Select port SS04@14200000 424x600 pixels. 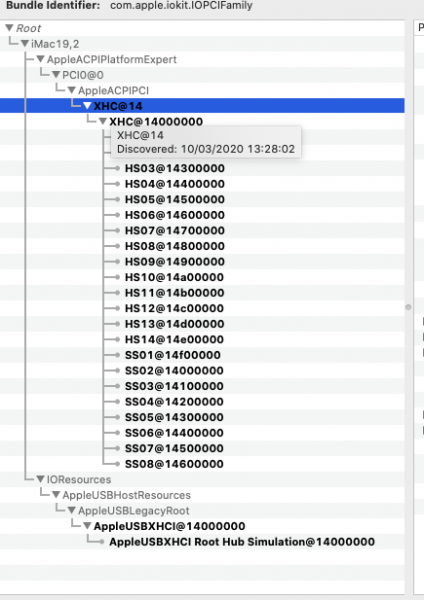pos(174,402)
